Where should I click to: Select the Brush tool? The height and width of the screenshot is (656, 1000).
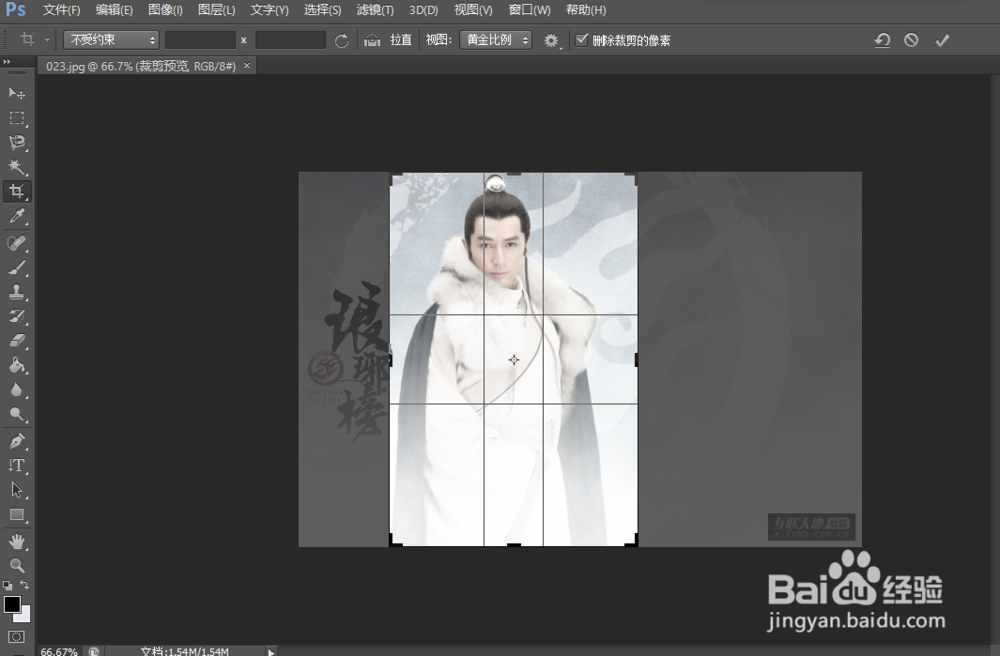pyautogui.click(x=17, y=268)
